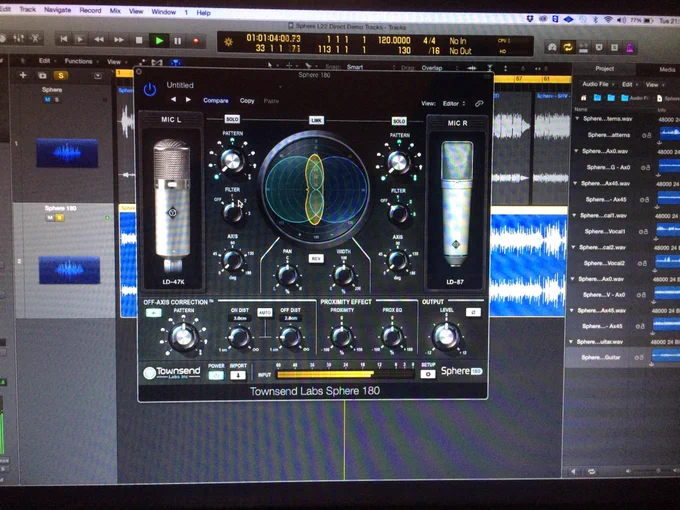Image resolution: width=680 pixels, height=510 pixels.
Task: Toggle the yellow global Solo S button
Action: tap(61, 75)
